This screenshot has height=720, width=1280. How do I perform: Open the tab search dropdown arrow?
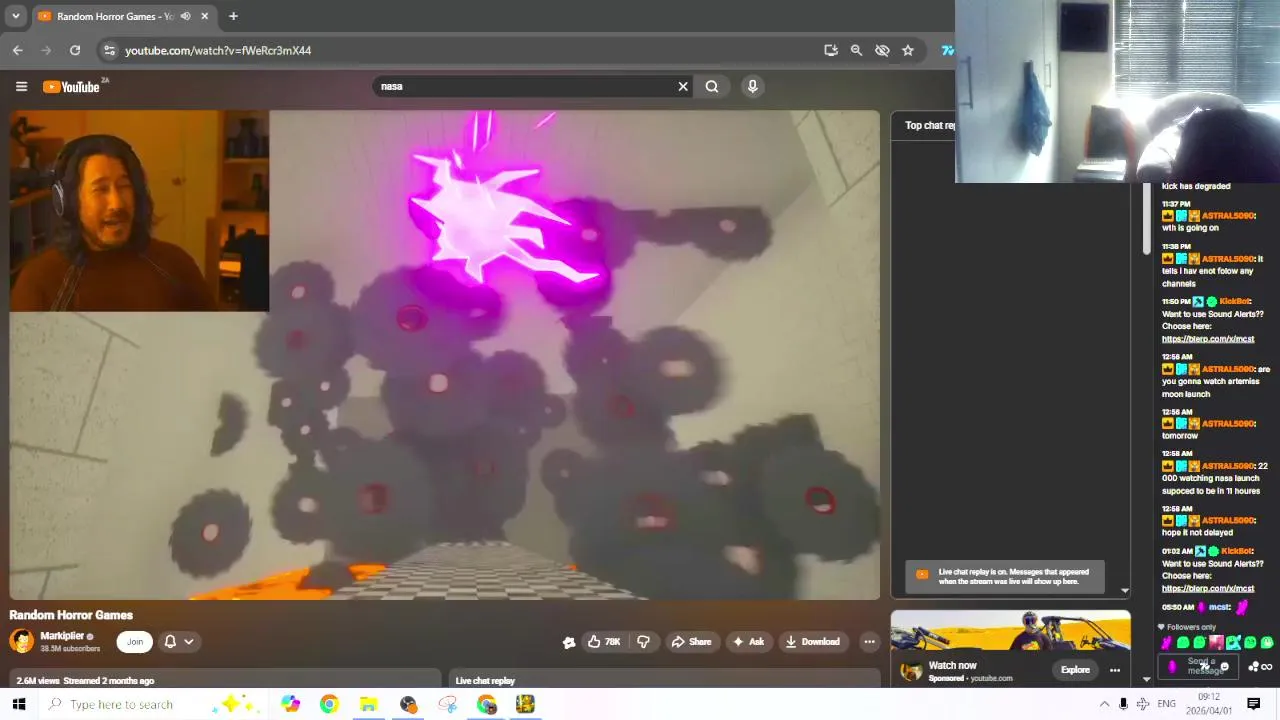click(15, 16)
